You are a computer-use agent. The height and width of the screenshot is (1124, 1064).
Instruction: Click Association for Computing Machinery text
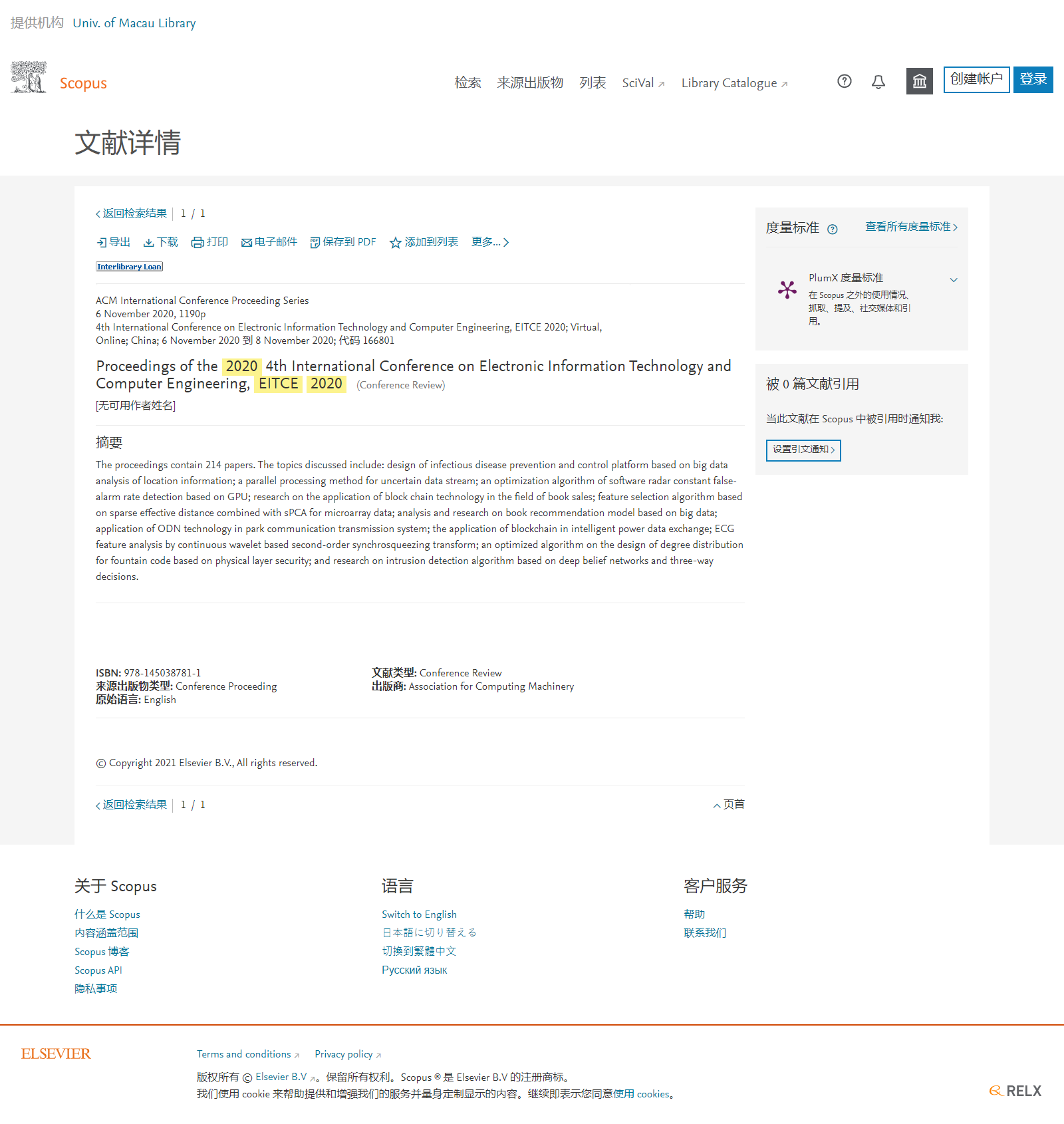[x=491, y=686]
